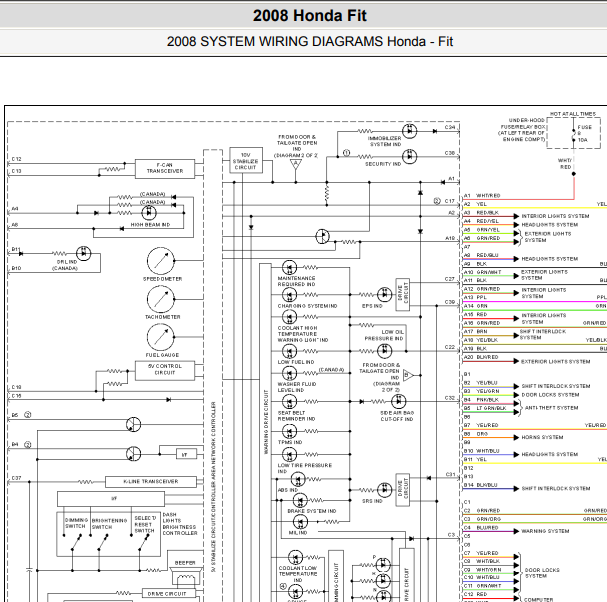Click the maintenance required indicator LED symbol
607x602 pixels.
click(290, 268)
